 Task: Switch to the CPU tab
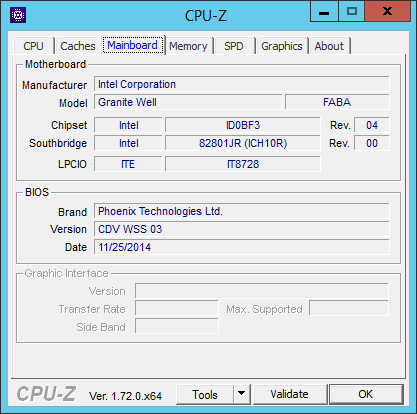[x=34, y=46]
